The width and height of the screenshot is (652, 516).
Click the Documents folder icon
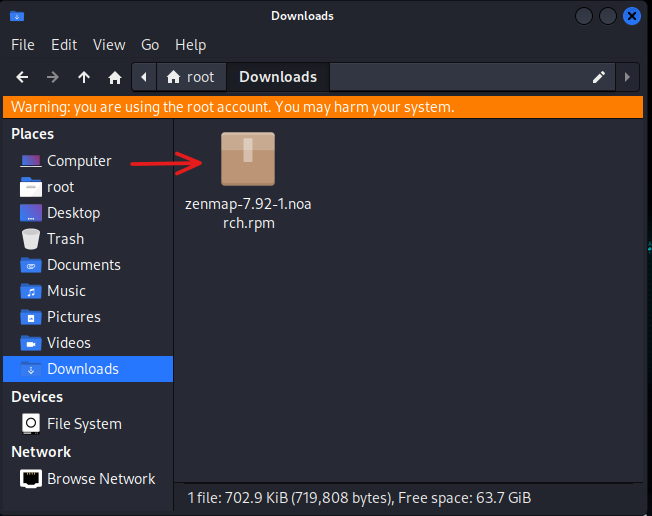pyautogui.click(x=31, y=265)
